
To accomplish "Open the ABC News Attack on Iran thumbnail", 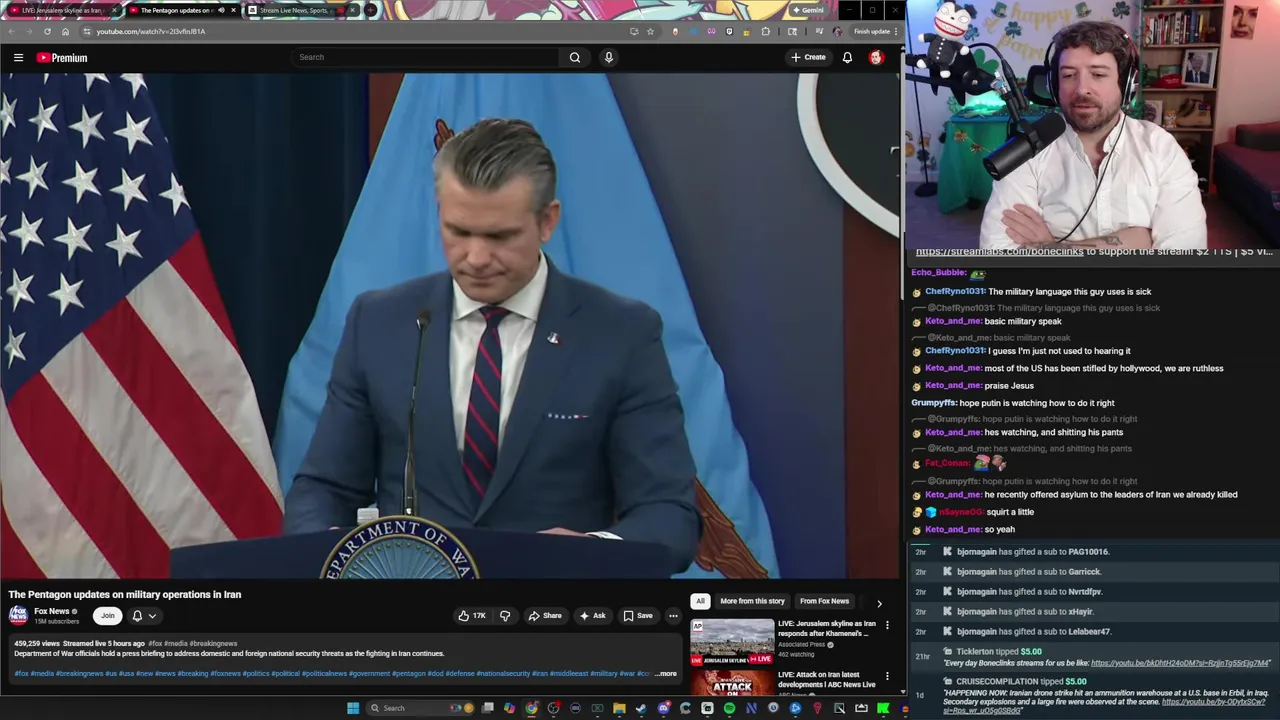I will [732, 683].
